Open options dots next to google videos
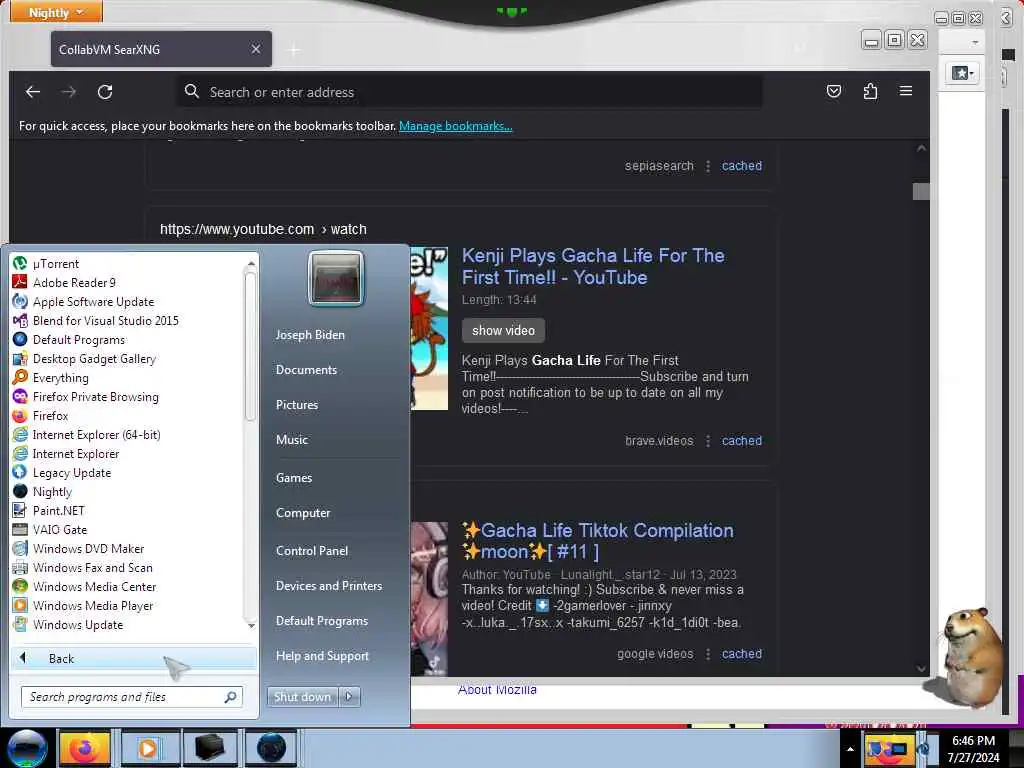Screen dimensions: 1024x768 (x=708, y=654)
